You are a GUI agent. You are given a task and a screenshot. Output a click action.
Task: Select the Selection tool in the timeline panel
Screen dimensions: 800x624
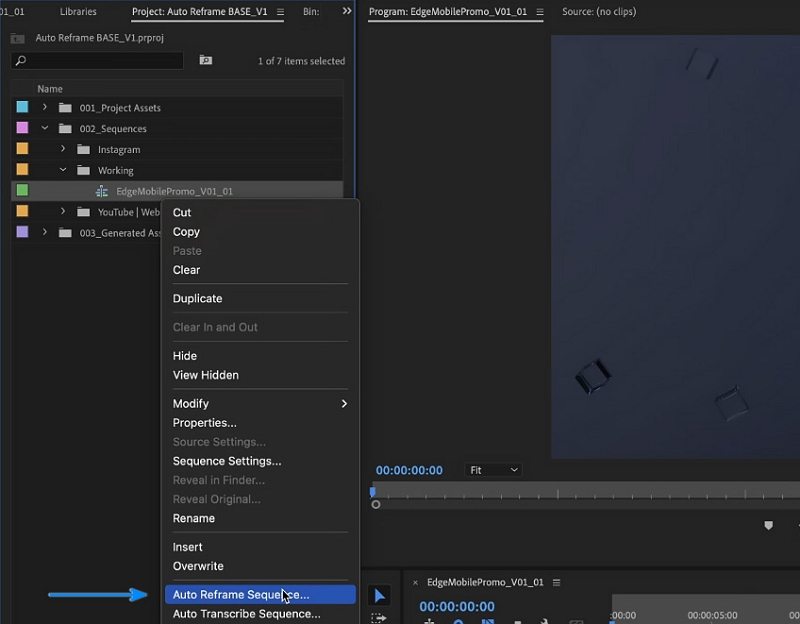(380, 594)
